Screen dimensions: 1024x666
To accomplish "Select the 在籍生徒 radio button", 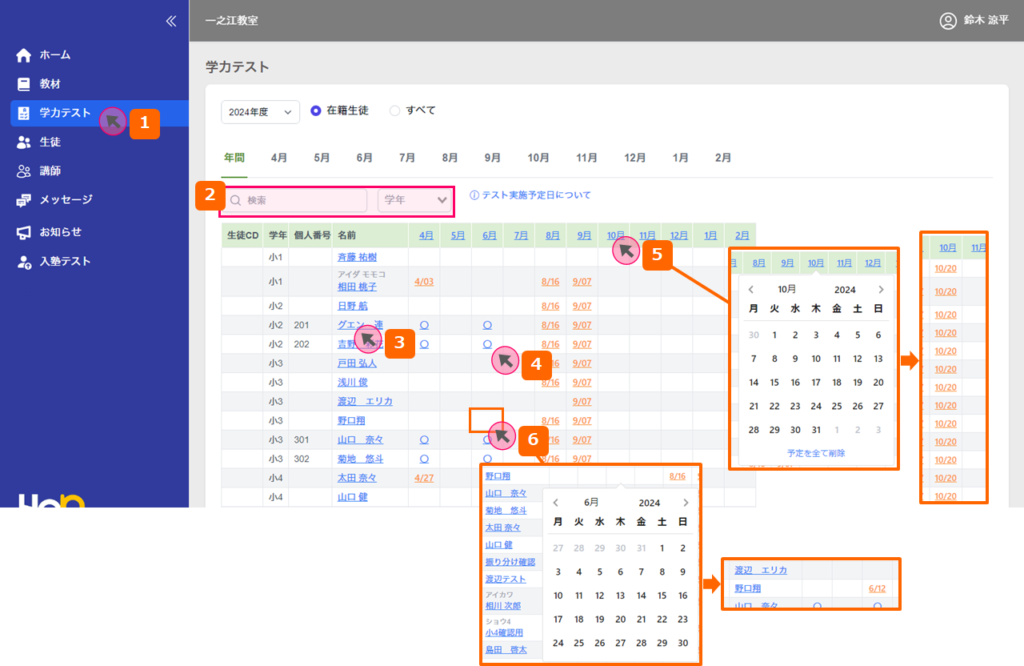I will coord(316,111).
